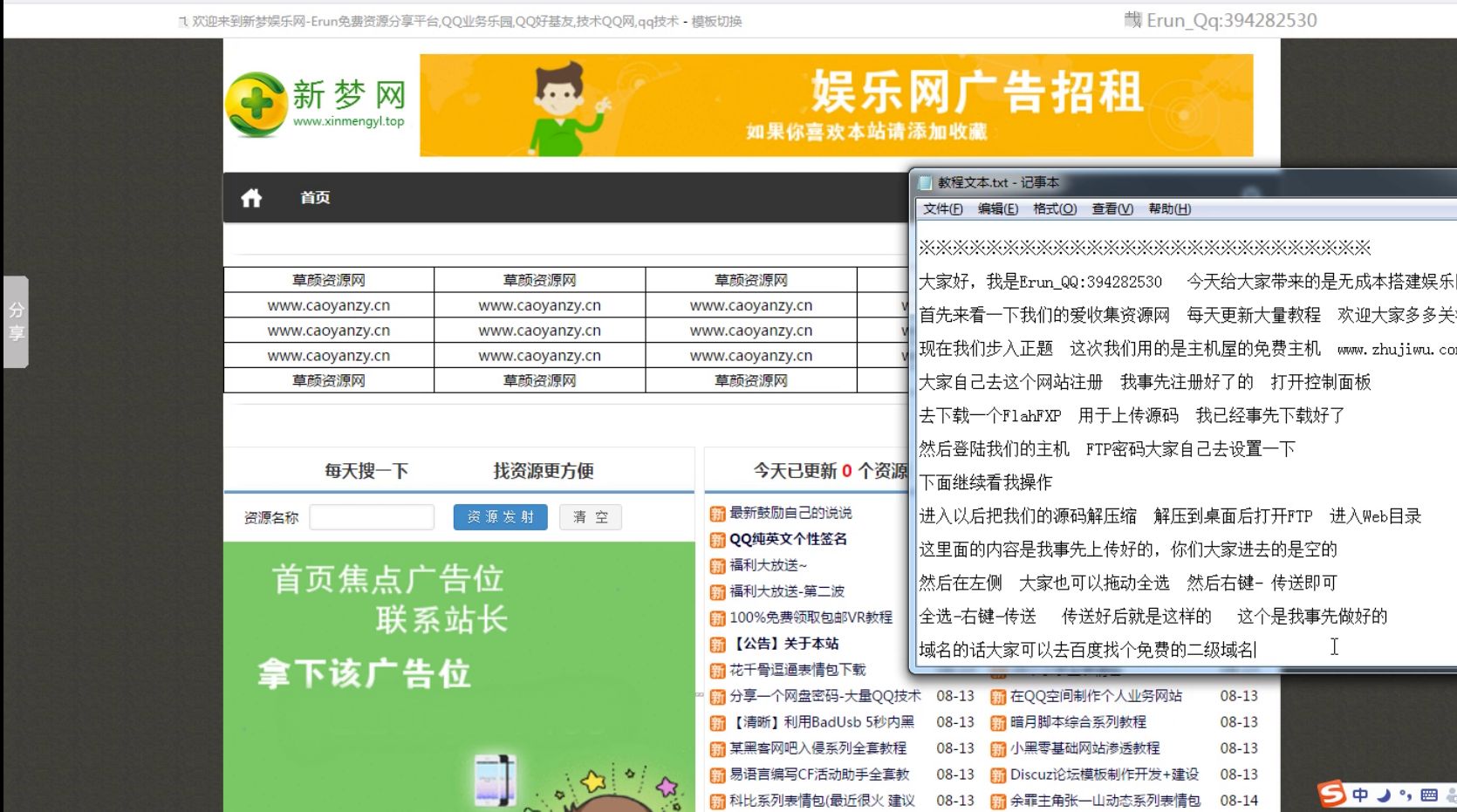Focus the 资源名称 search input field
Image resolution: width=1457 pixels, height=812 pixels.
pyautogui.click(x=372, y=517)
